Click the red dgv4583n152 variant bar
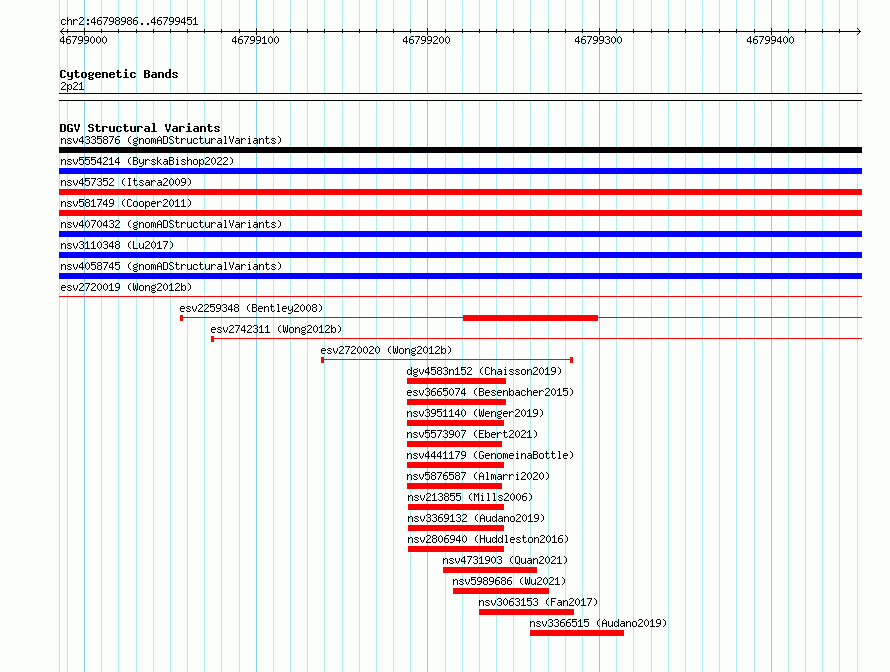 coord(456,381)
